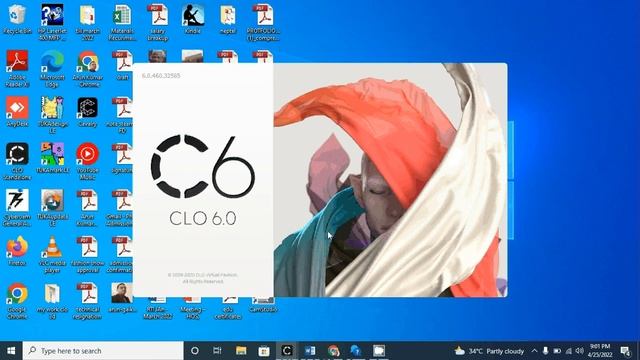Open the YouTube Music shortcut

pyautogui.click(x=87, y=161)
